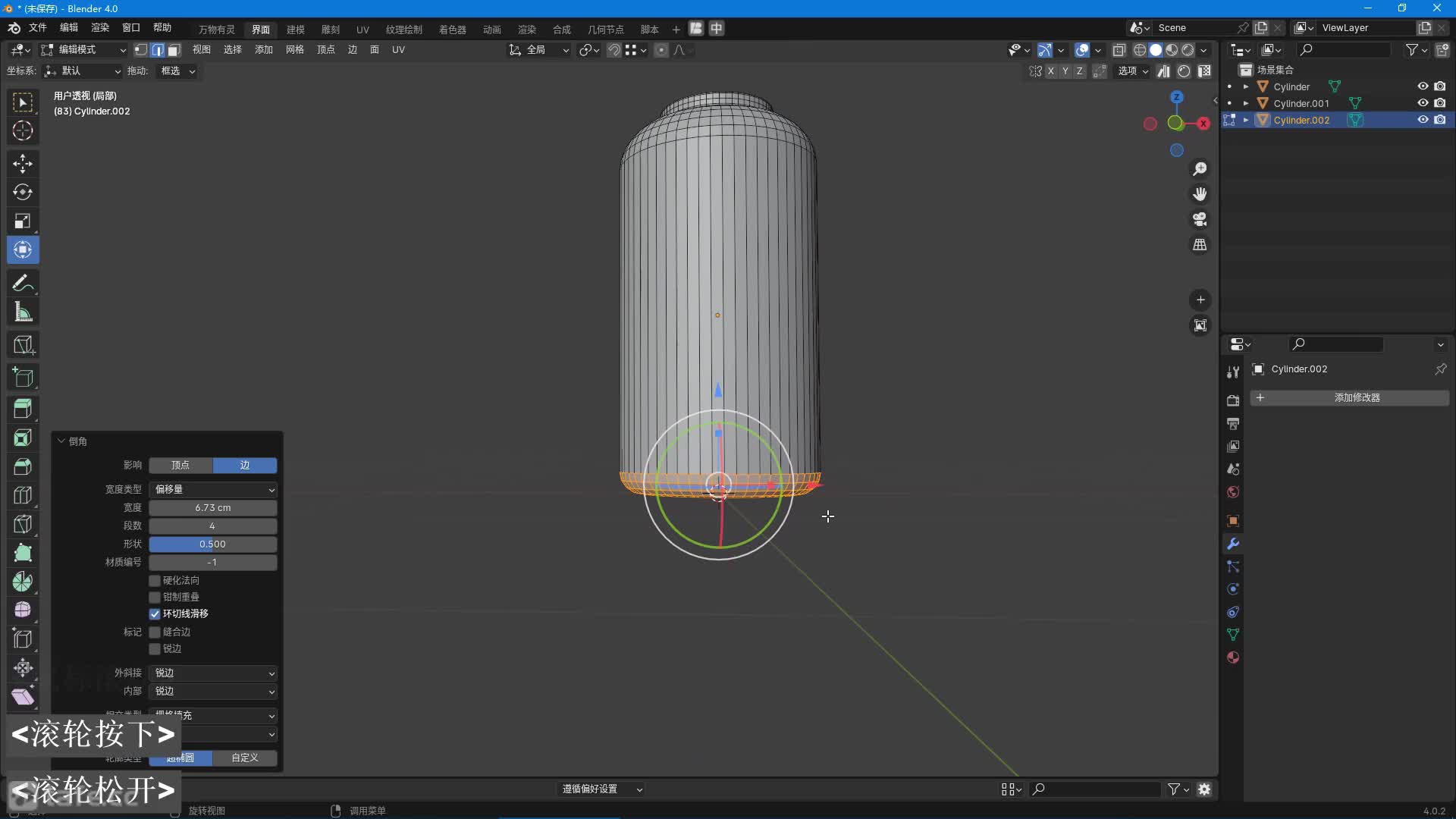
Task: Activate the Scale tool
Action: tap(23, 221)
